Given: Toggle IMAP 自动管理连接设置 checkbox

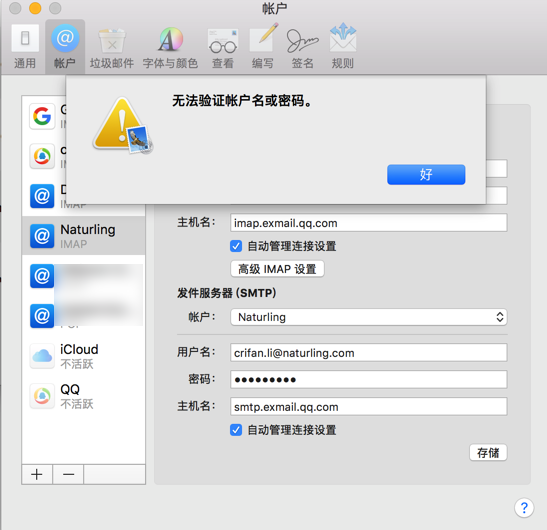Looking at the screenshot, I should 236,246.
